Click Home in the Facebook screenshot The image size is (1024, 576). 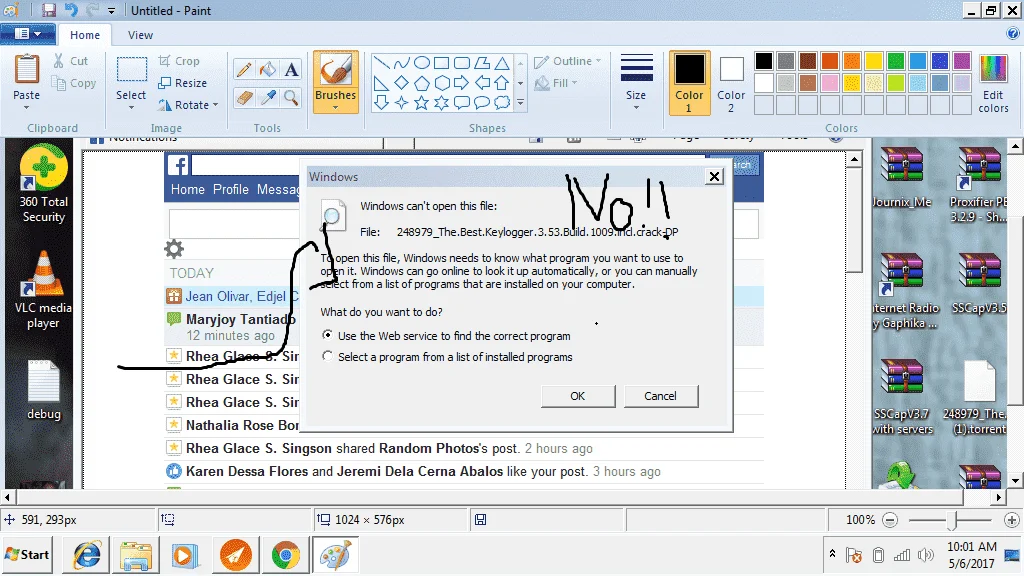point(187,189)
